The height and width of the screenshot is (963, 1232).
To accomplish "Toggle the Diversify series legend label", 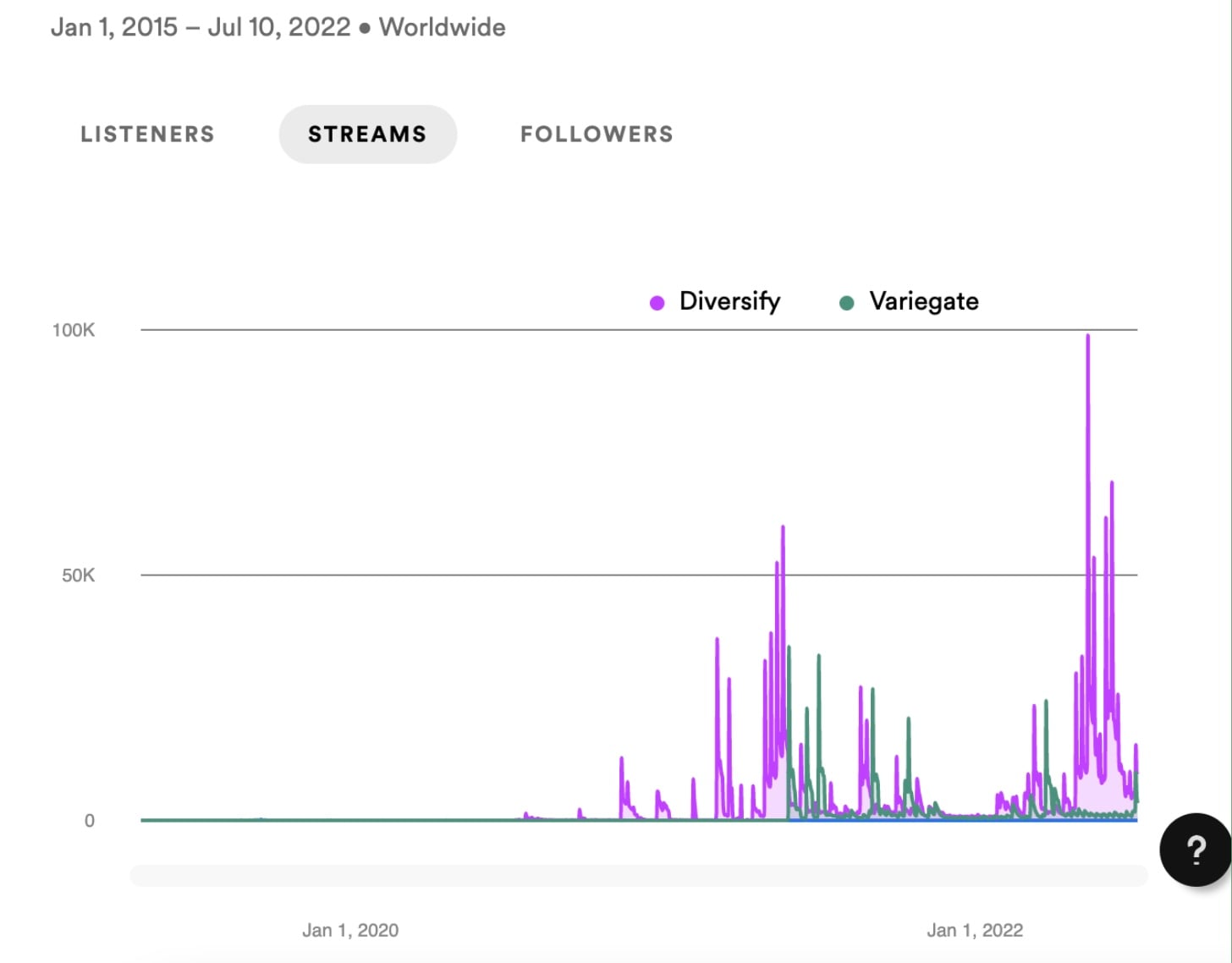I will pyautogui.click(x=729, y=301).
